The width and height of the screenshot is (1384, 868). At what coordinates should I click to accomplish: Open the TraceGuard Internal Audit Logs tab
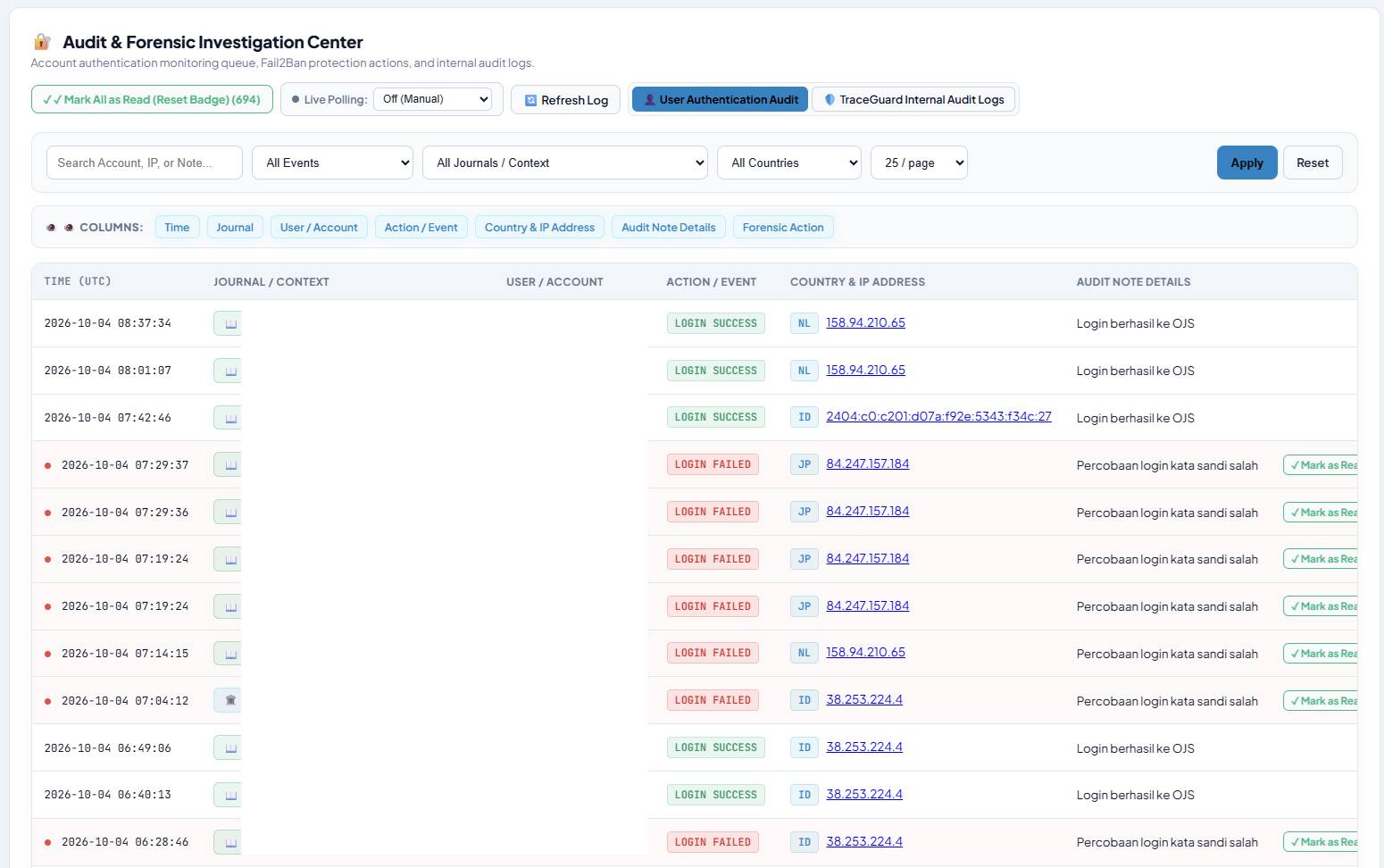click(914, 100)
